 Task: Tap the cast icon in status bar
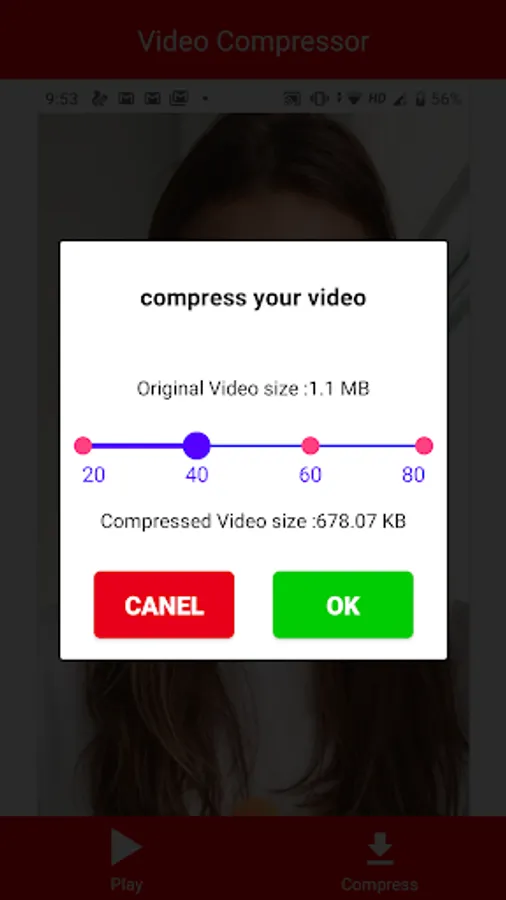(x=293, y=99)
